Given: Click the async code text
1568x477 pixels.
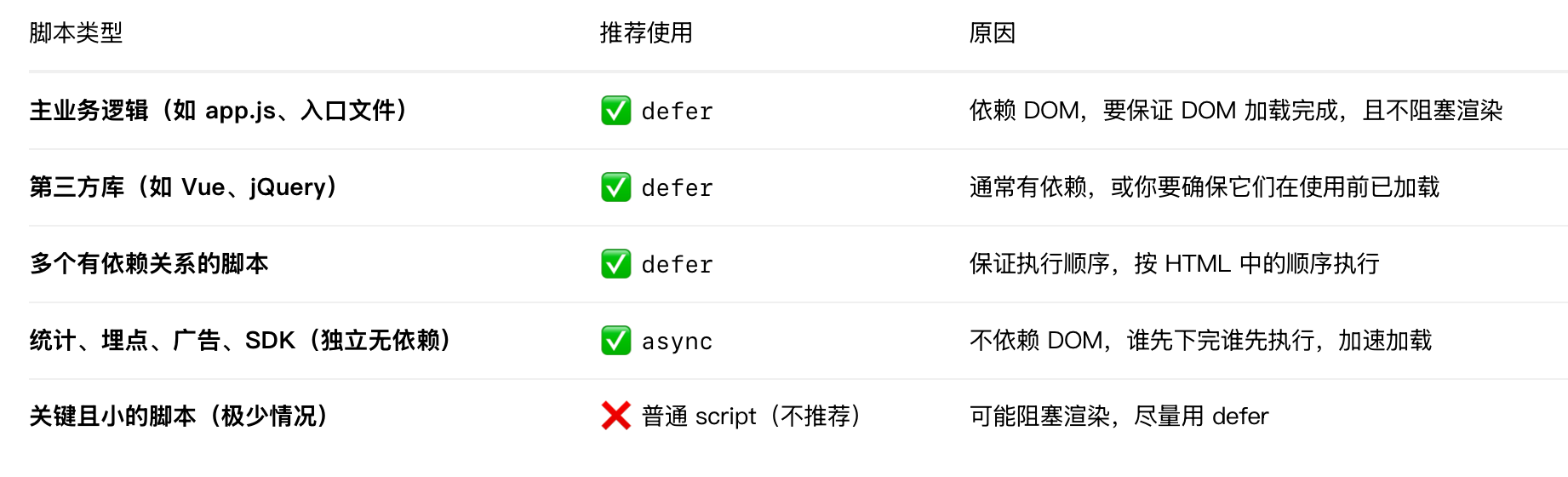Looking at the screenshot, I should (677, 342).
